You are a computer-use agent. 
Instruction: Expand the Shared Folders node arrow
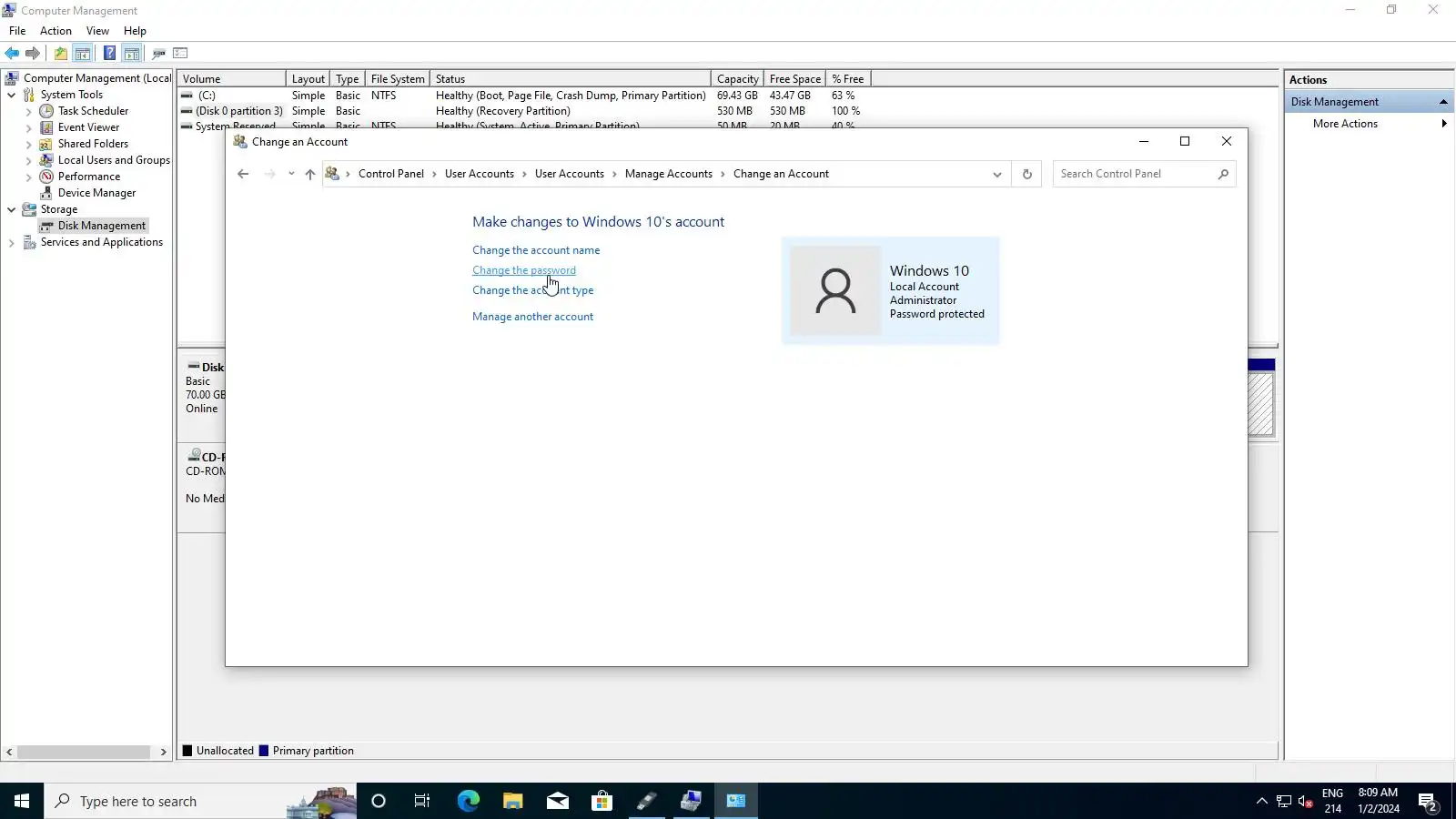[28, 144]
